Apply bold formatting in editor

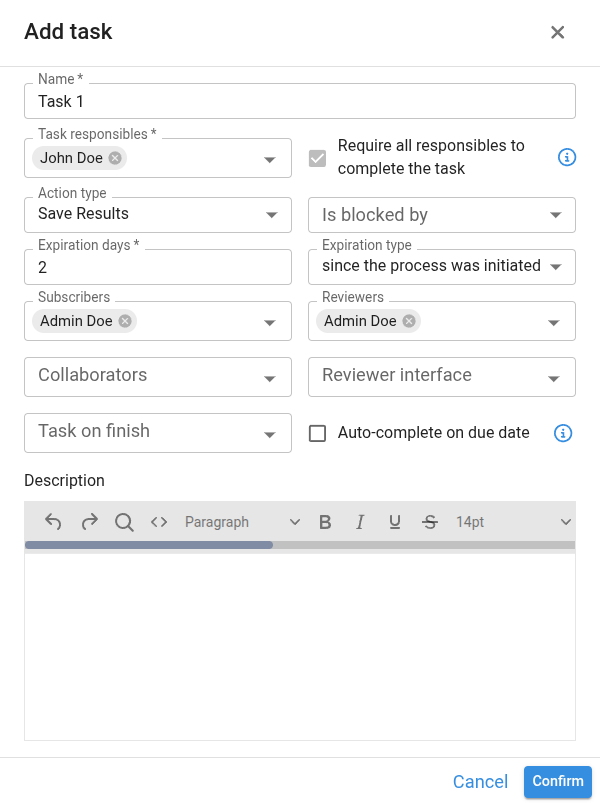(x=325, y=522)
